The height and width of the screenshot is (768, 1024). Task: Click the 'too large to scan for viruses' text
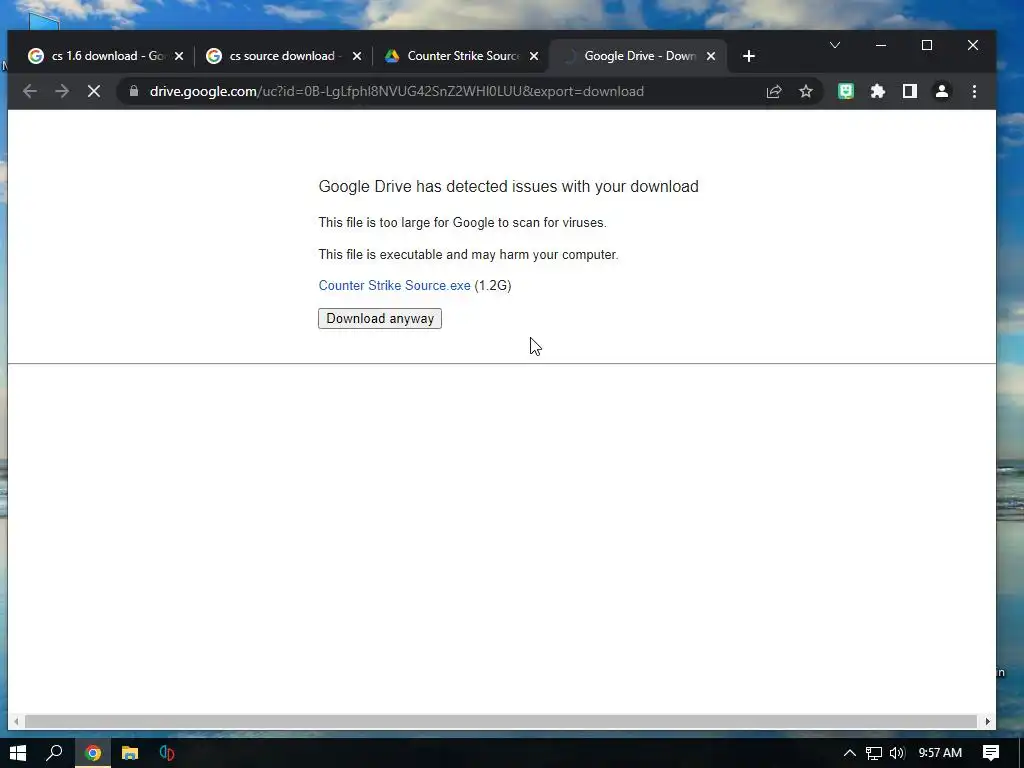[462, 223]
